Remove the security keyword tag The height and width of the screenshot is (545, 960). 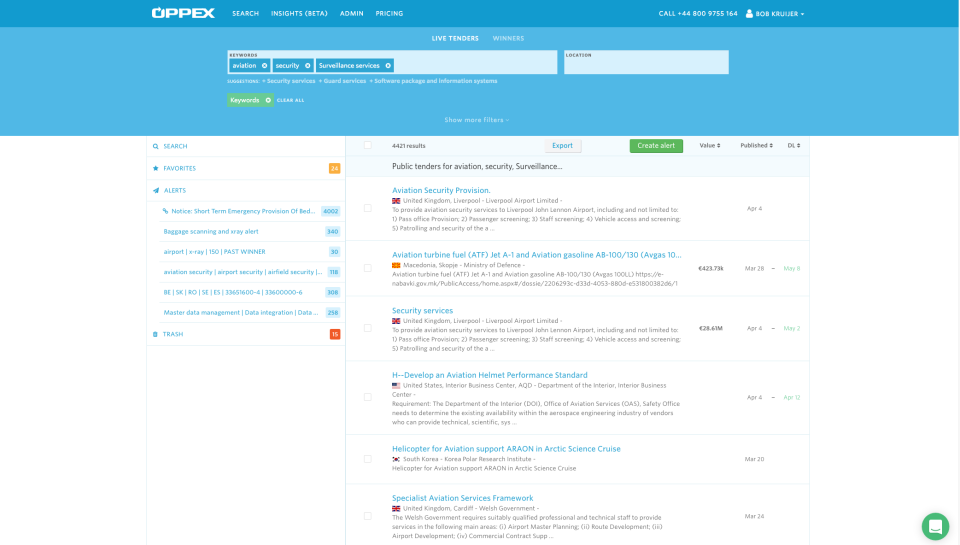(x=307, y=66)
